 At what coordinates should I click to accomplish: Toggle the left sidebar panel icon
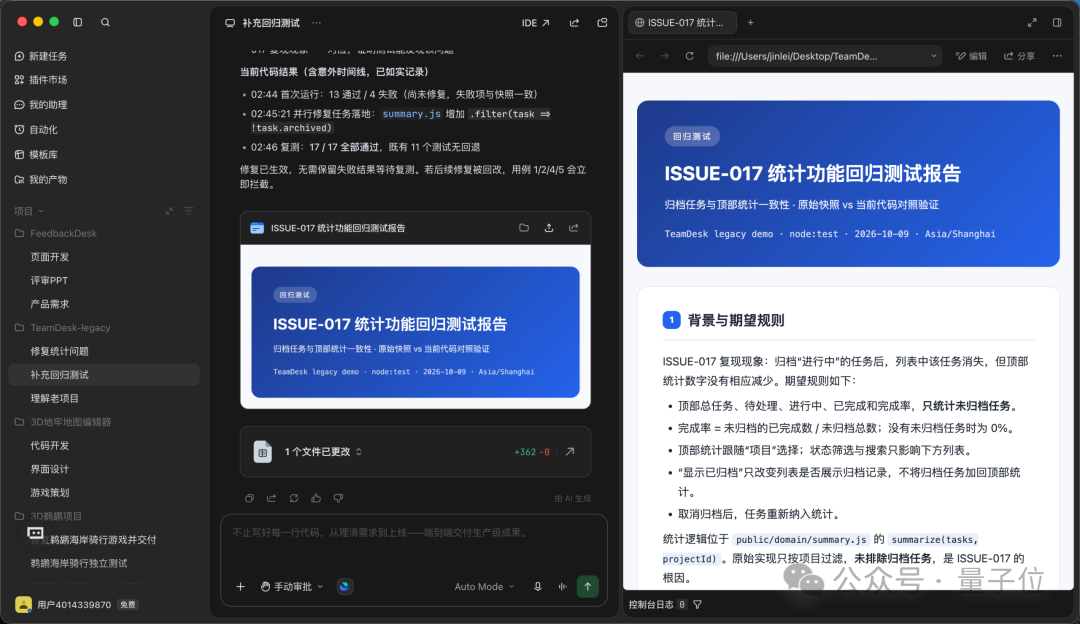pos(78,22)
